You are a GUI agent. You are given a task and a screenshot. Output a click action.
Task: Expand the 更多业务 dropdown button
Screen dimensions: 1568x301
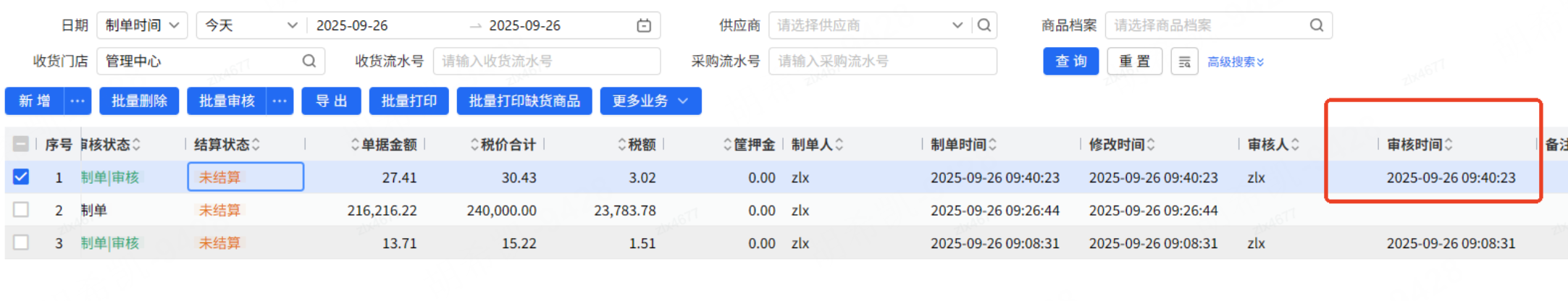[650, 101]
